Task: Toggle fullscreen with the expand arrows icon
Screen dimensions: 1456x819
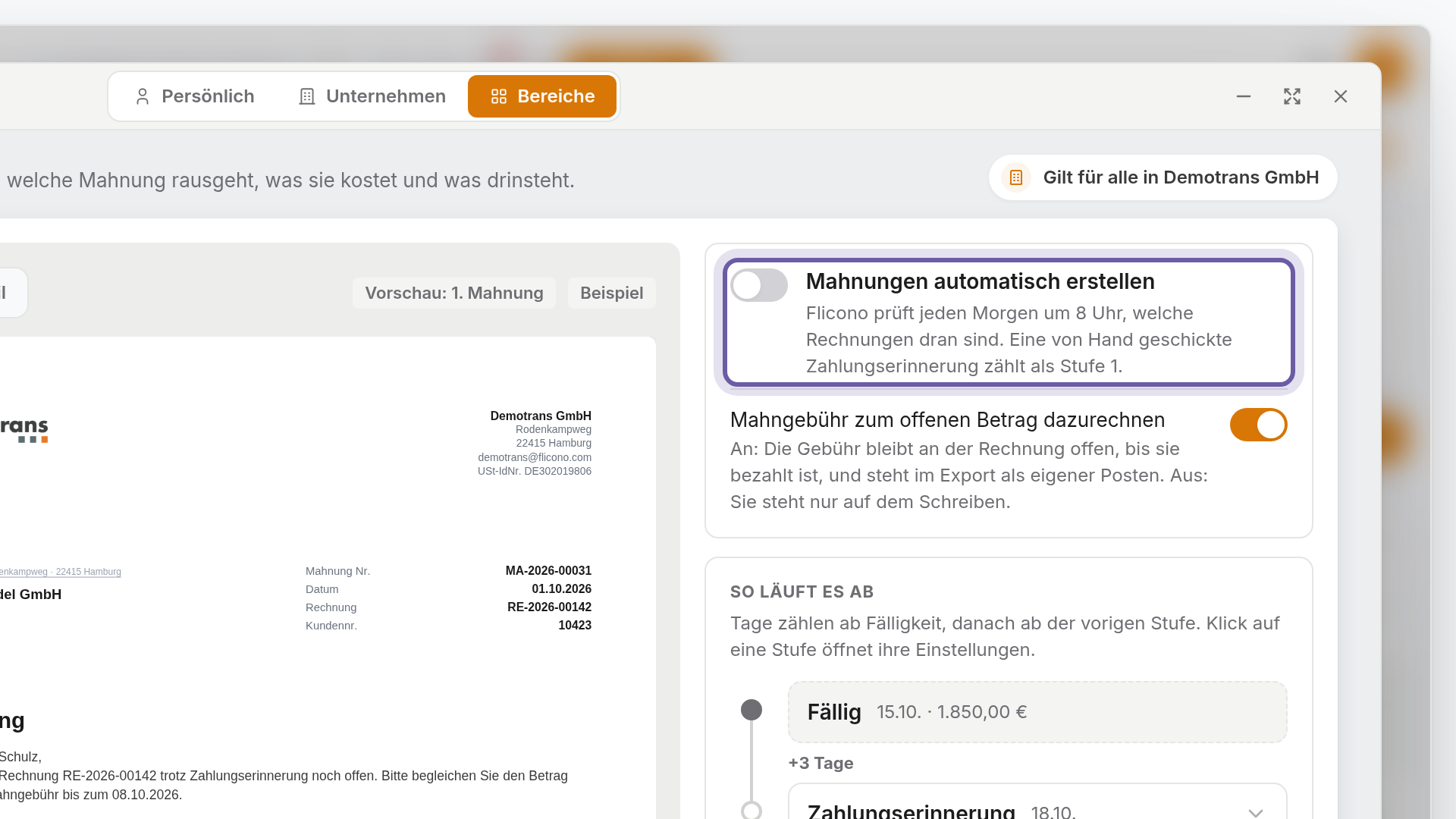Action: [1292, 96]
